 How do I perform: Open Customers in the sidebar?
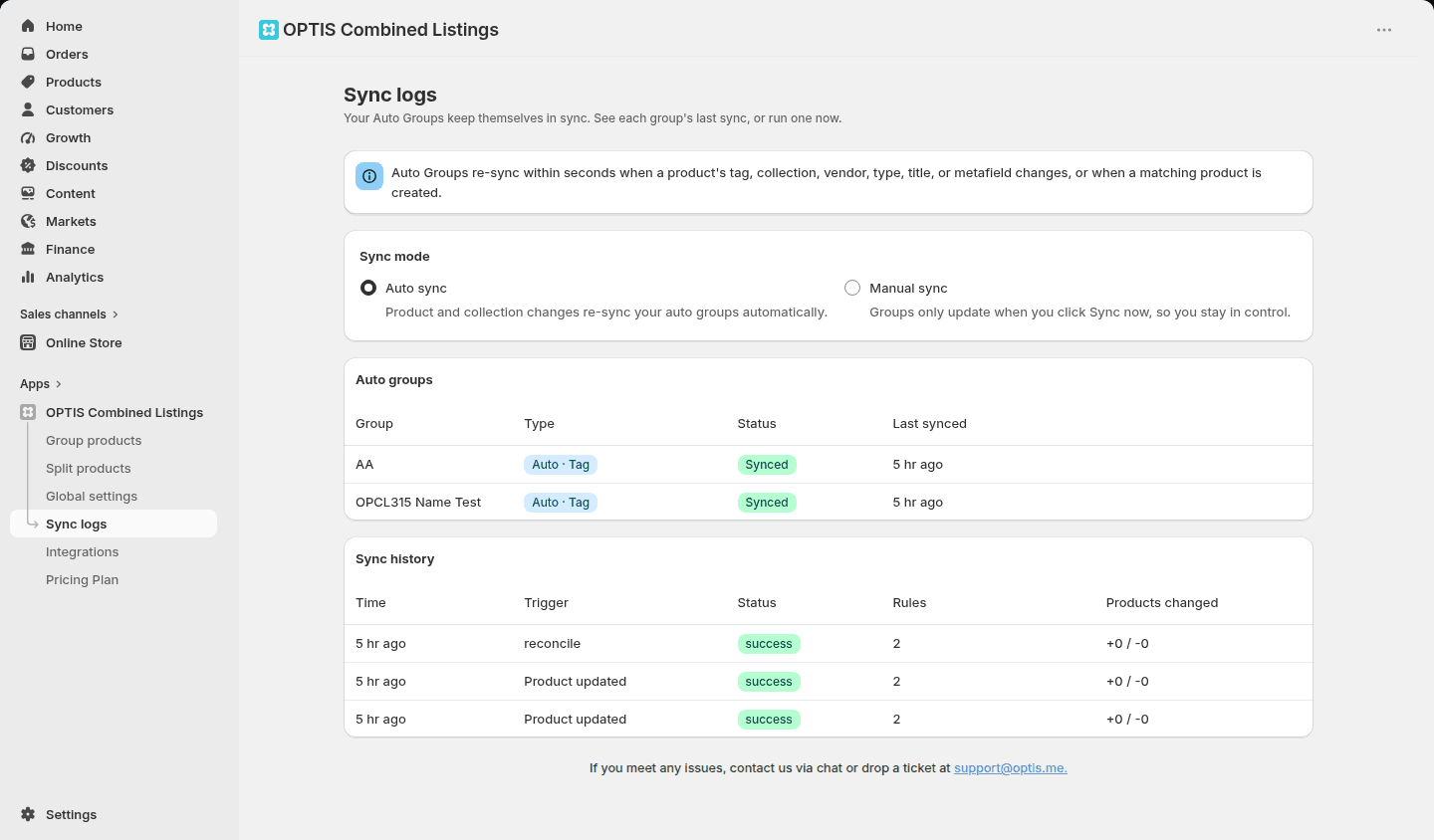click(x=80, y=109)
